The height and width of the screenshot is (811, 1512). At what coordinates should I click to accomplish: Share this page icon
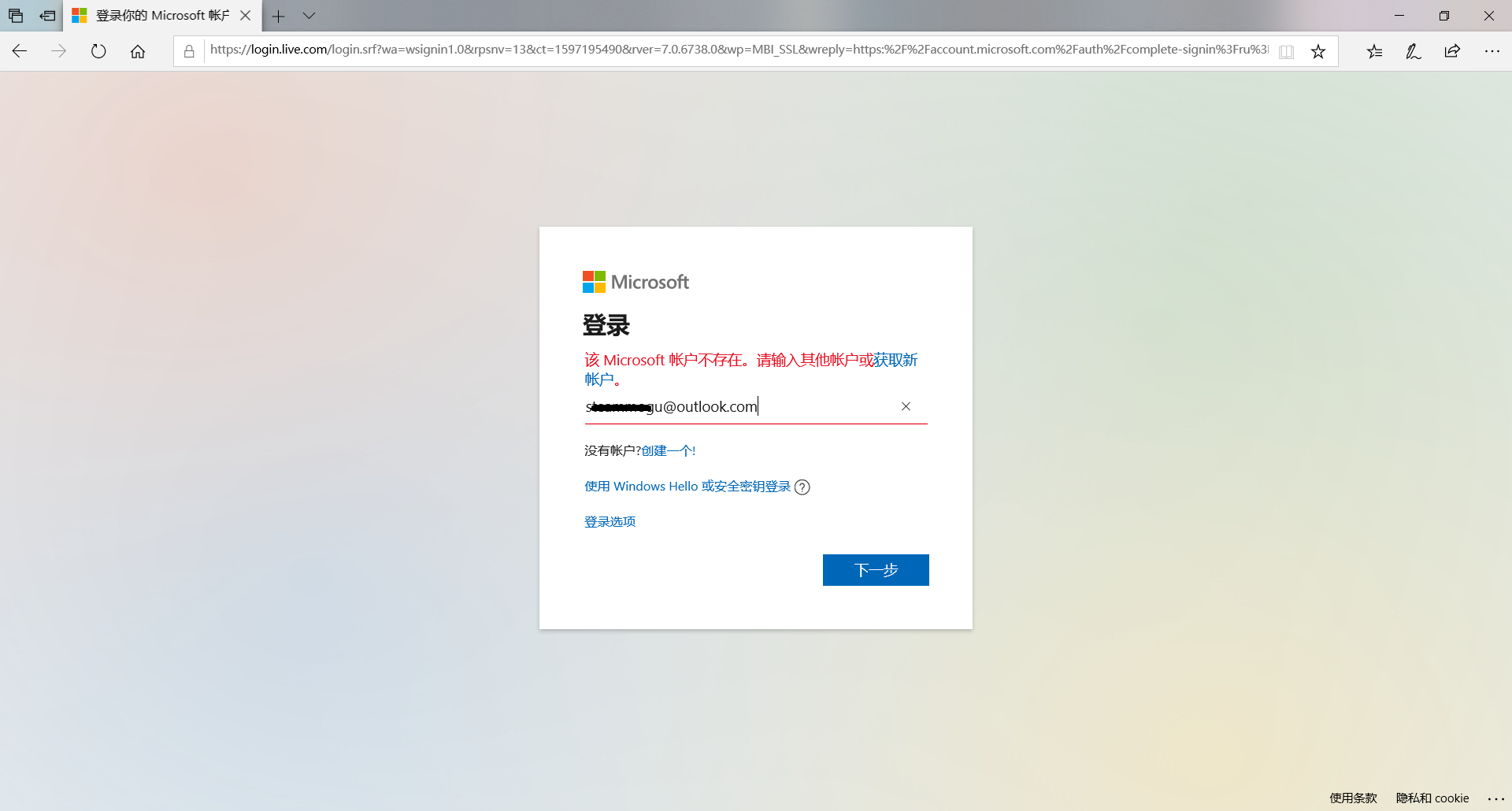[1453, 51]
